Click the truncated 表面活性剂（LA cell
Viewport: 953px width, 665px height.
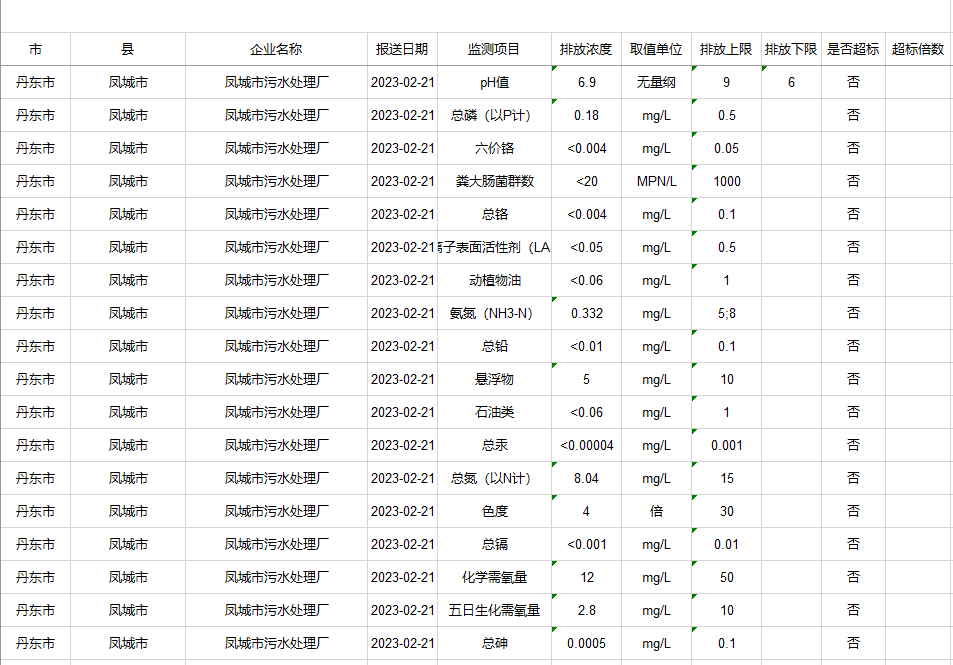494,247
